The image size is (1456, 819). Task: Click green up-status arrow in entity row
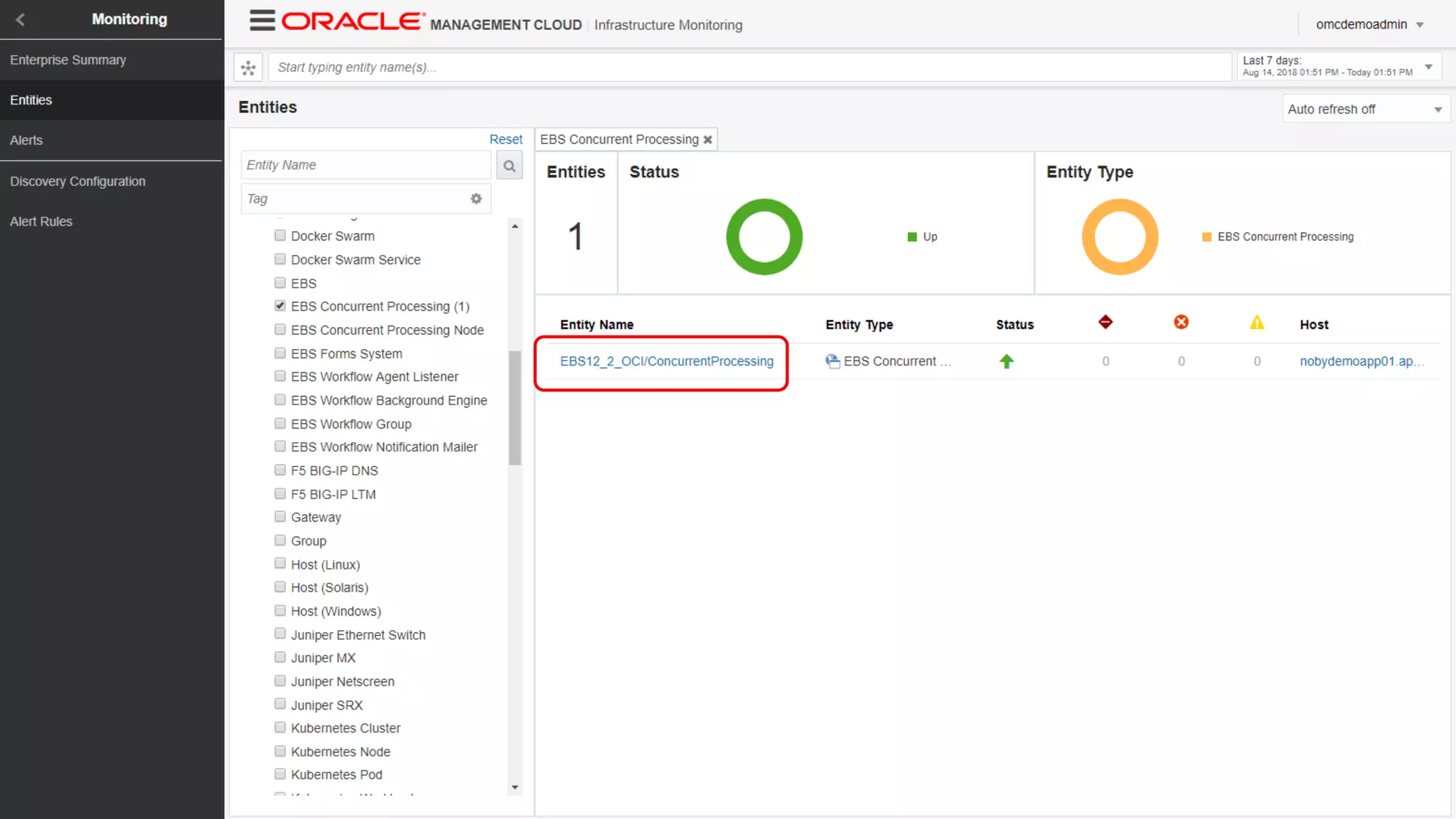pyautogui.click(x=1006, y=361)
